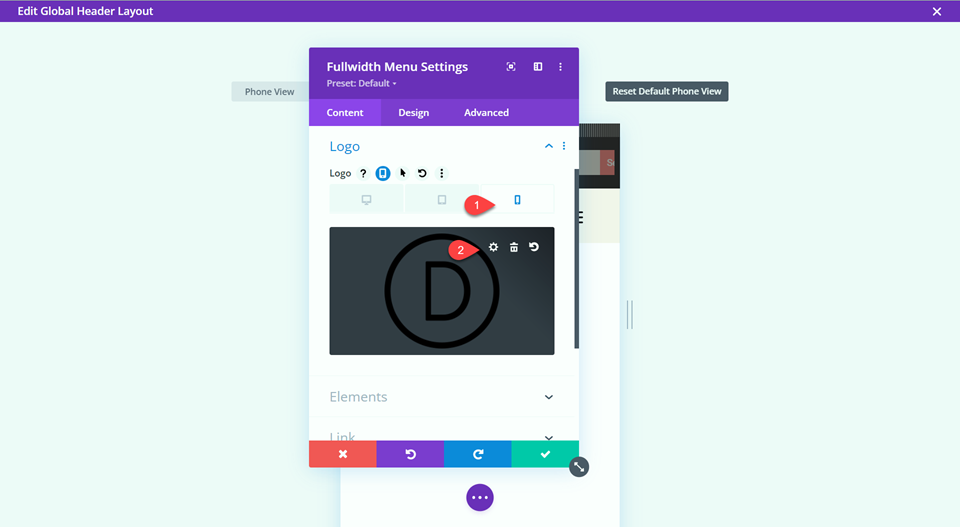Discard changes with red X button
This screenshot has height=527, width=960.
click(343, 454)
